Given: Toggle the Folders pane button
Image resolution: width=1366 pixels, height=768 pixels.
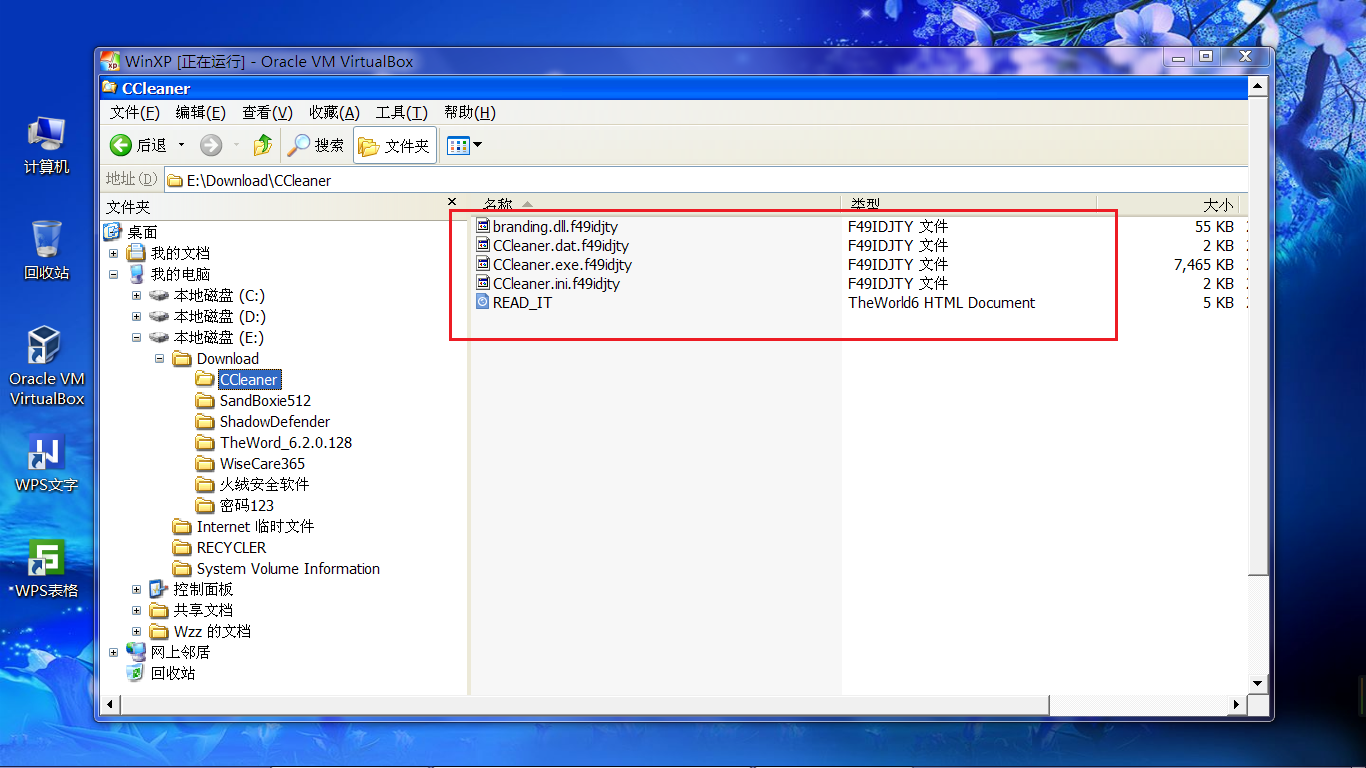Looking at the screenshot, I should (395, 146).
